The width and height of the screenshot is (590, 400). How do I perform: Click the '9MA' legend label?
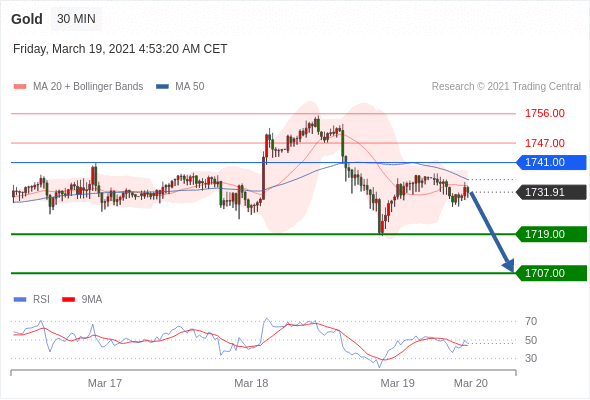pyautogui.click(x=92, y=300)
